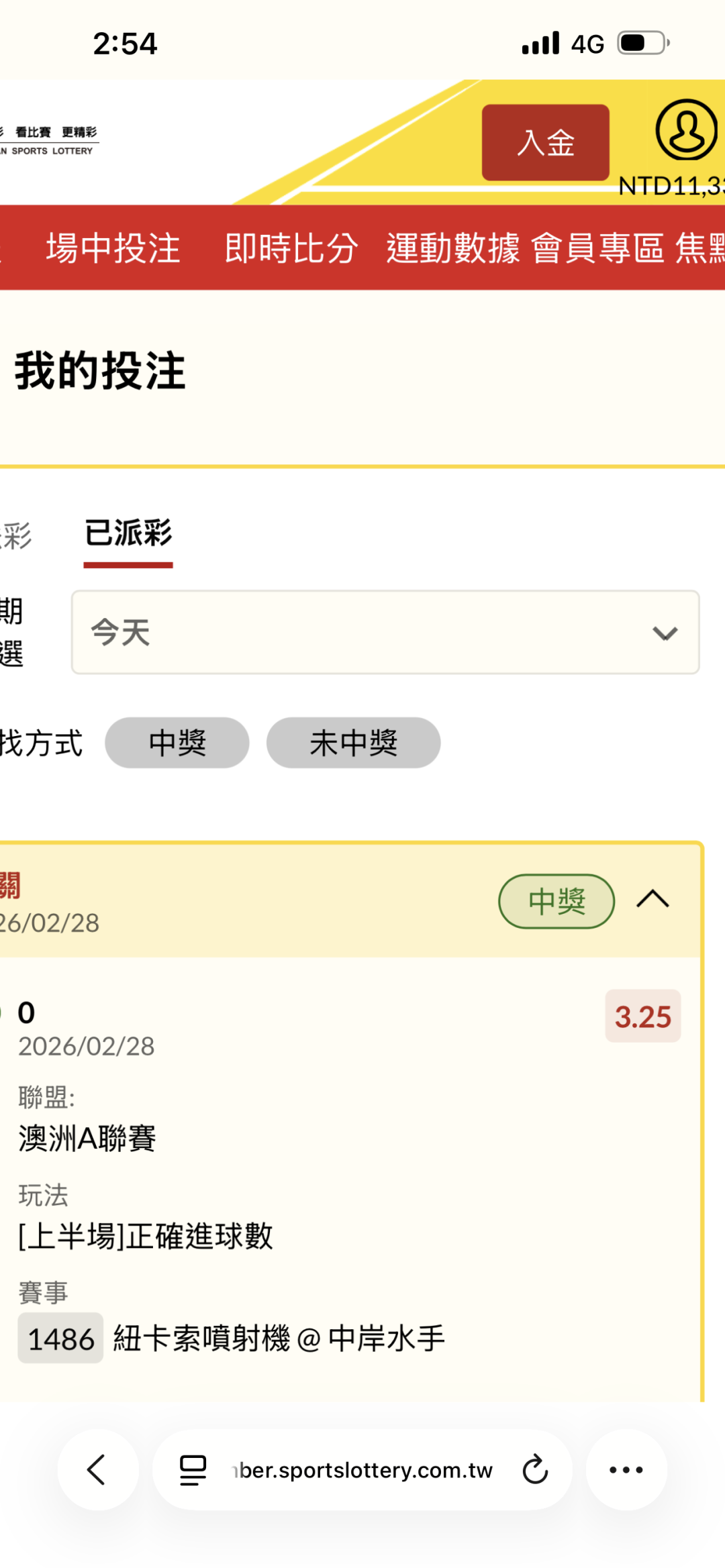Collapse the bet card with chevron
This screenshot has height=1568, width=725.
[652, 899]
